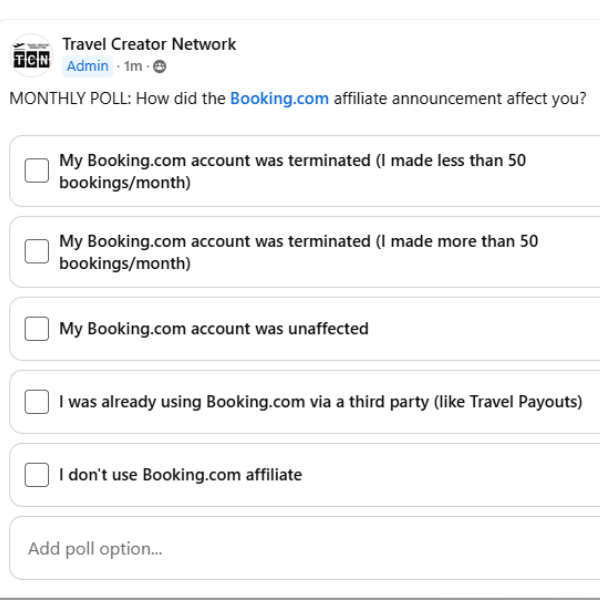Click the globe audience privacy icon
600x600 pixels.
[x=160, y=67]
